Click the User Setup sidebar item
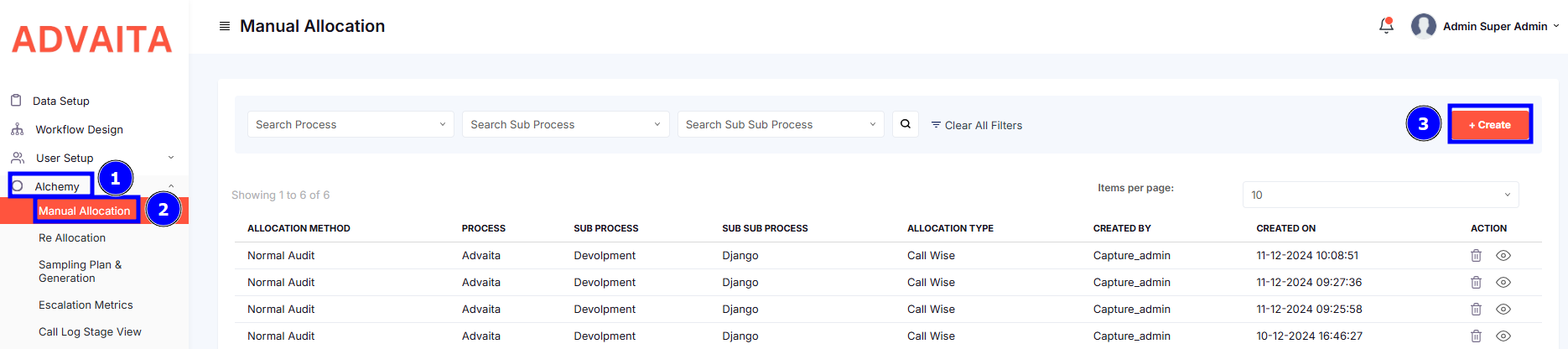Viewport: 1568px width, 349px height. click(65, 158)
